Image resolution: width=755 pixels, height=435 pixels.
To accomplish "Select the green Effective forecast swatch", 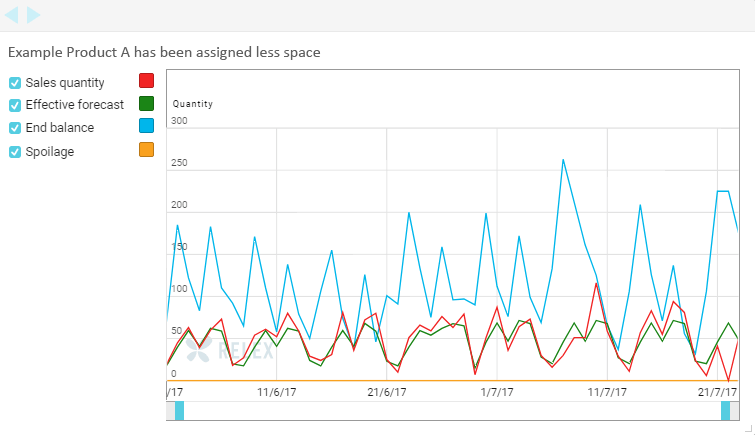I will click(146, 104).
